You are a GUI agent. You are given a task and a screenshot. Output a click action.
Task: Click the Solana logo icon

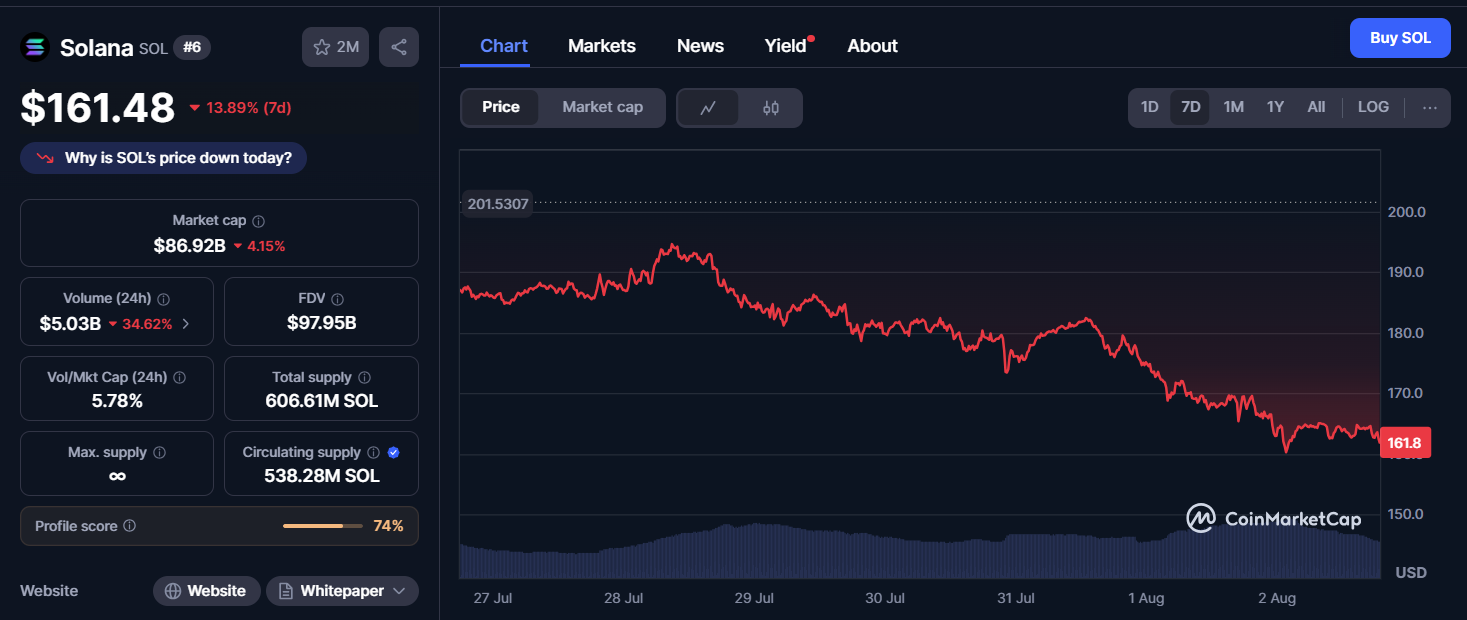point(35,47)
